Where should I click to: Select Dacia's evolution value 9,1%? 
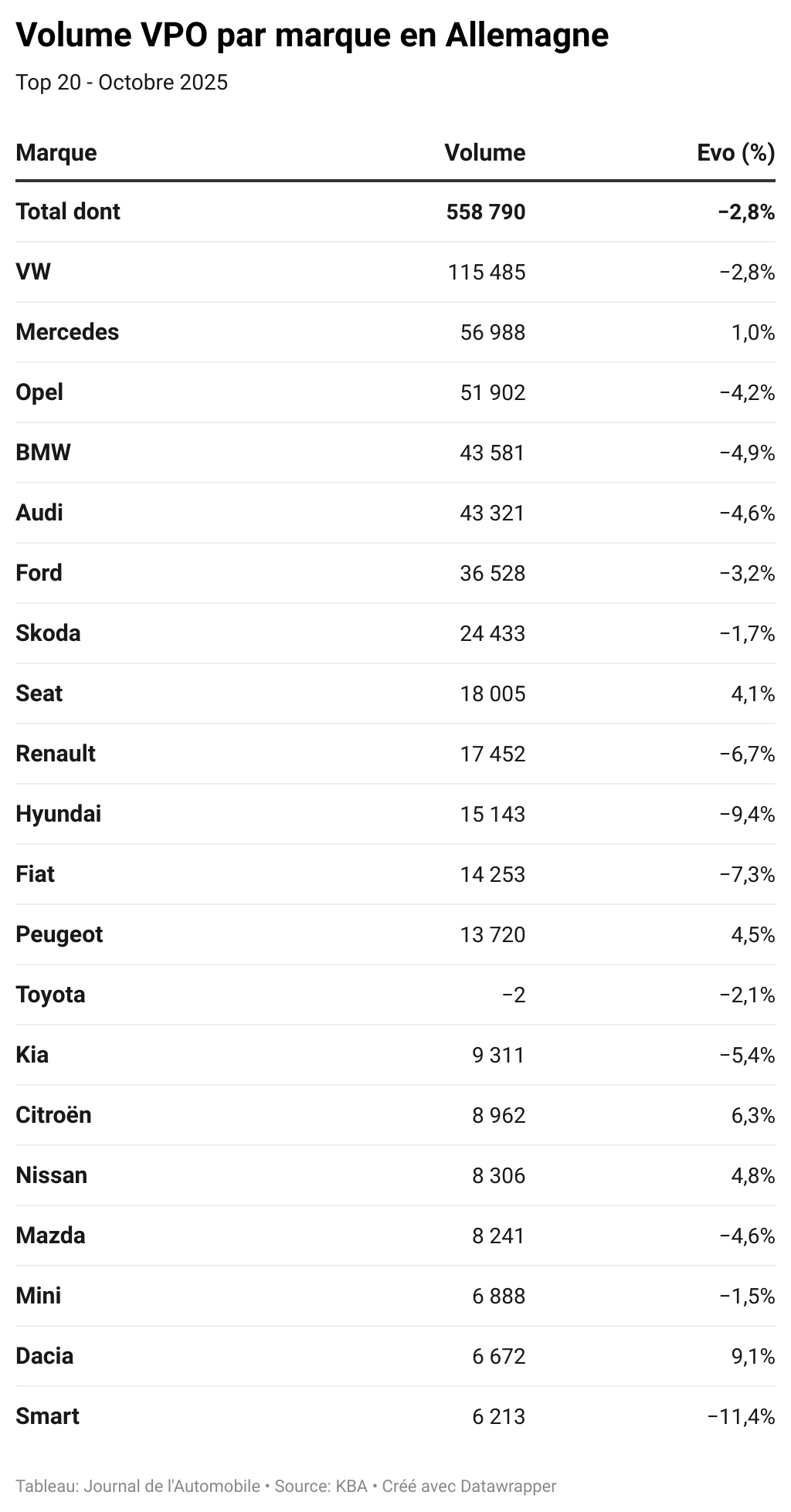point(752,1356)
